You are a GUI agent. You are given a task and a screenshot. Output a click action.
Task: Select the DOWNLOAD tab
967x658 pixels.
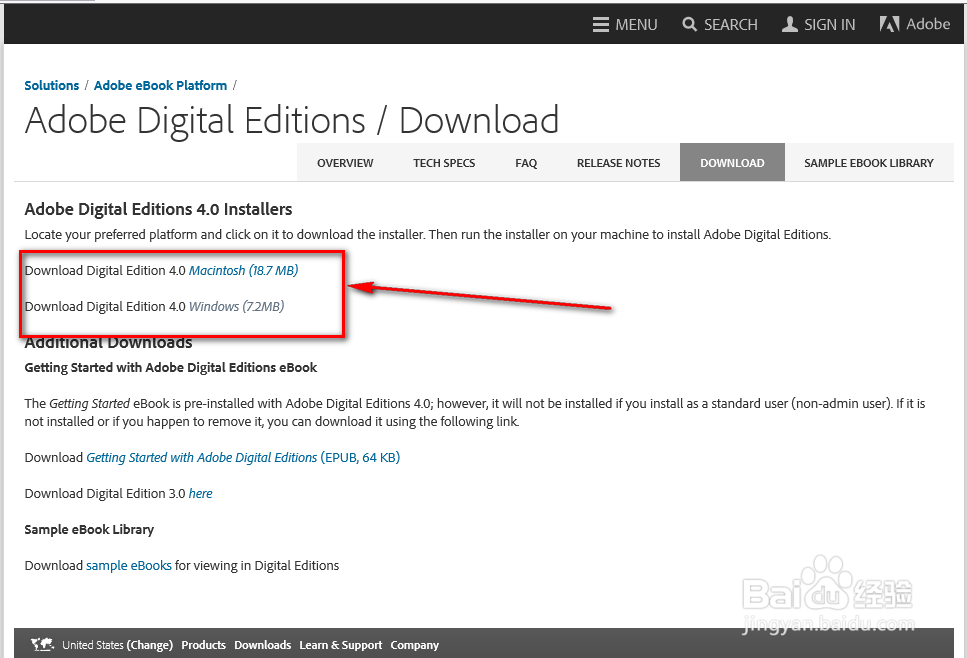click(732, 163)
